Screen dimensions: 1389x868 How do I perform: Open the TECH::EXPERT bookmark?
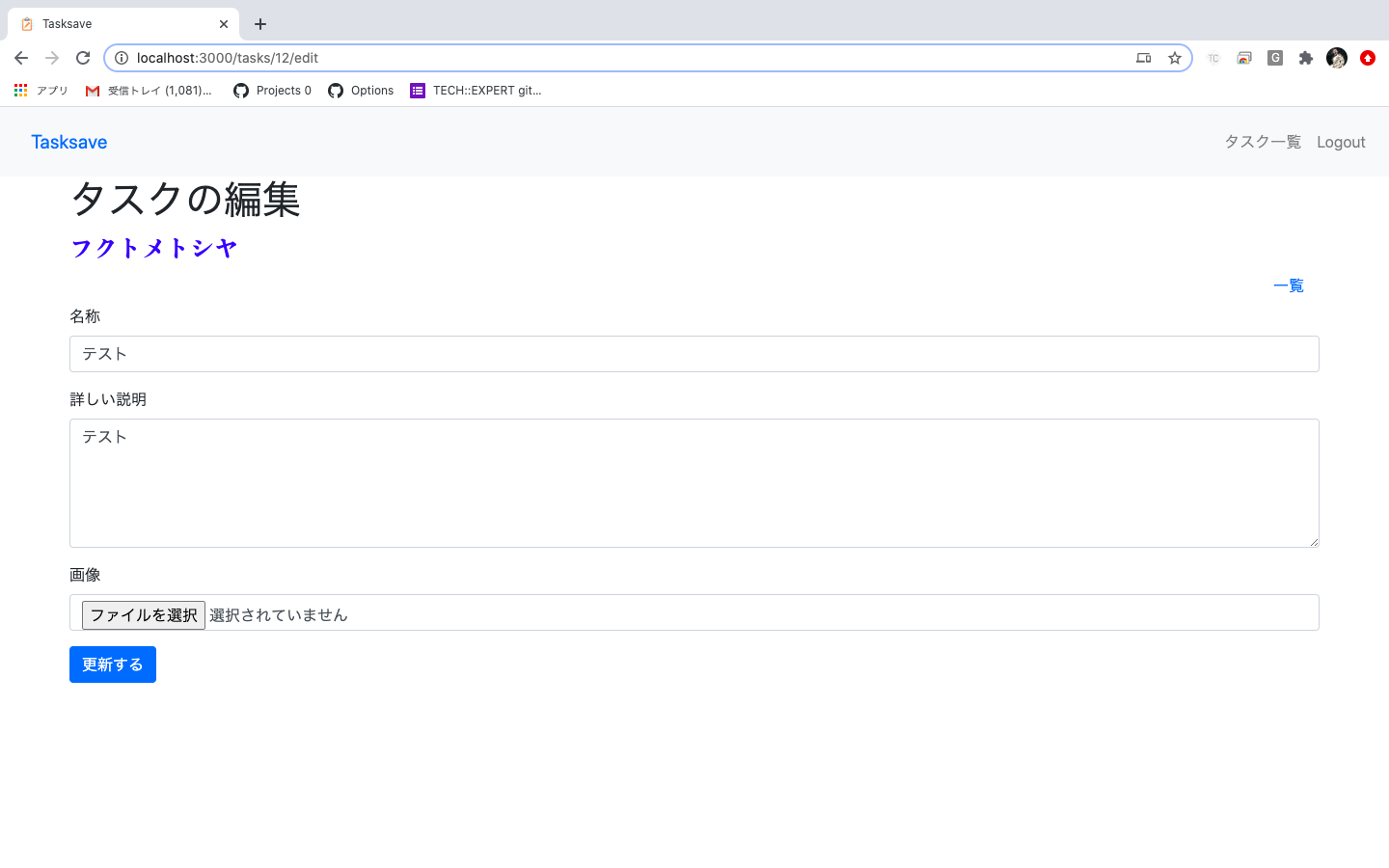(476, 91)
